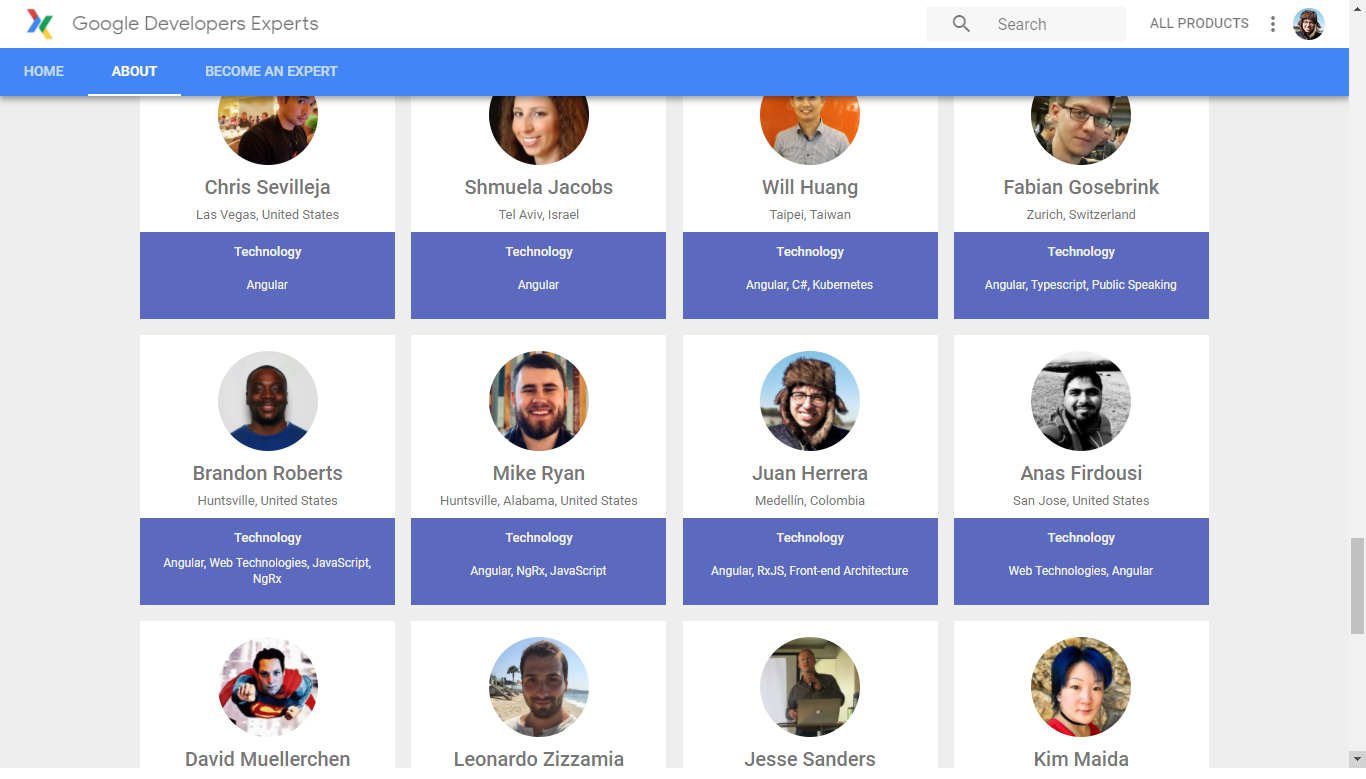The height and width of the screenshot is (779, 1366).
Task: Open Anas Firdousi name link
Action: tap(1081, 473)
